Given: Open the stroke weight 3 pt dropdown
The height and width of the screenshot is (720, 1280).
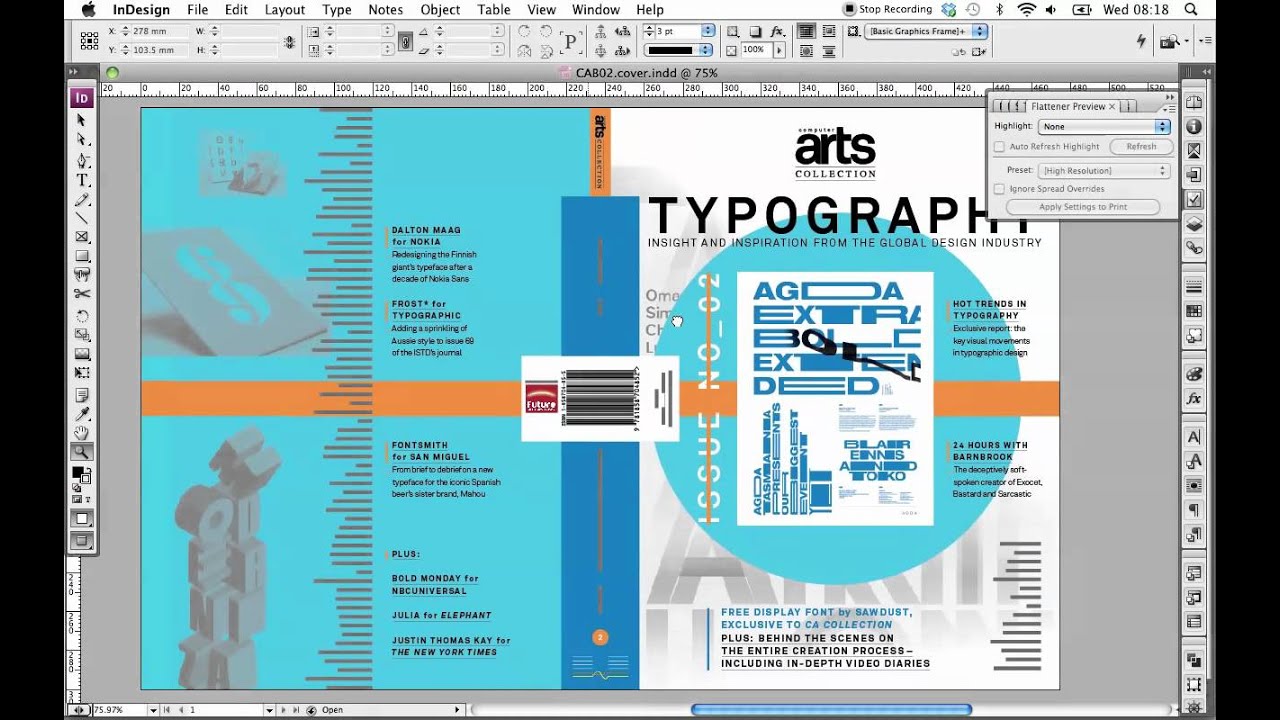Looking at the screenshot, I should click(x=708, y=31).
